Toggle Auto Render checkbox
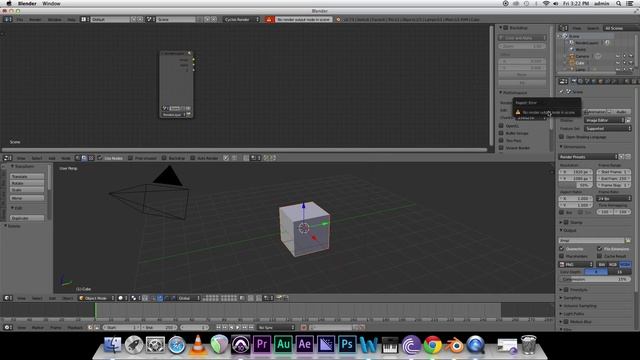Screen dimensions: 640x360 193,158
